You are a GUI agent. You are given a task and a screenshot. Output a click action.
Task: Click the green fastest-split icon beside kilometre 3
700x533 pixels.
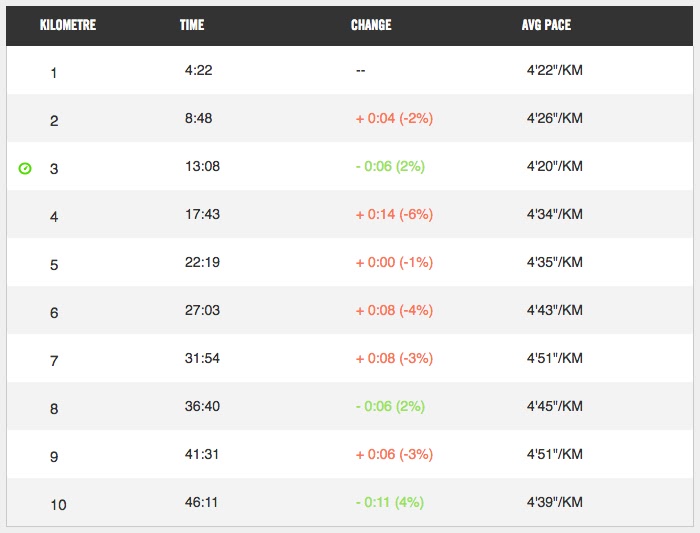25,168
